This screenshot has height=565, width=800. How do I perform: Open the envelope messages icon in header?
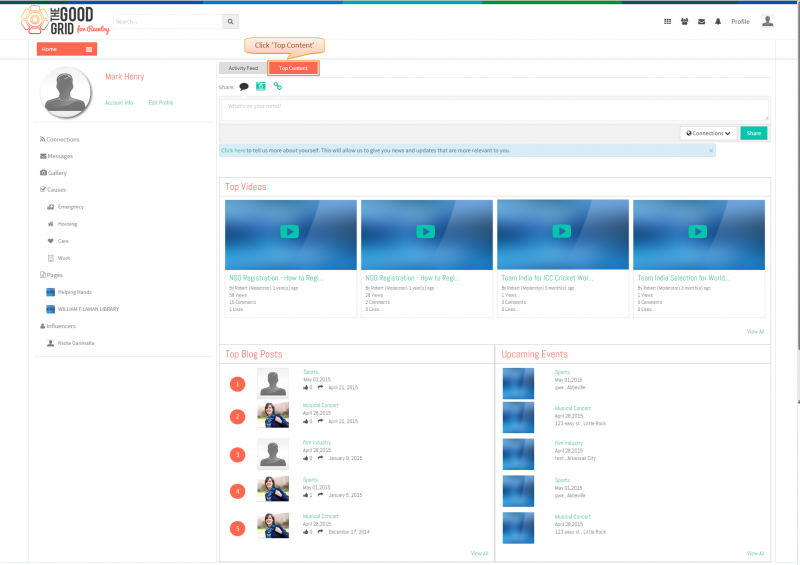[x=702, y=21]
